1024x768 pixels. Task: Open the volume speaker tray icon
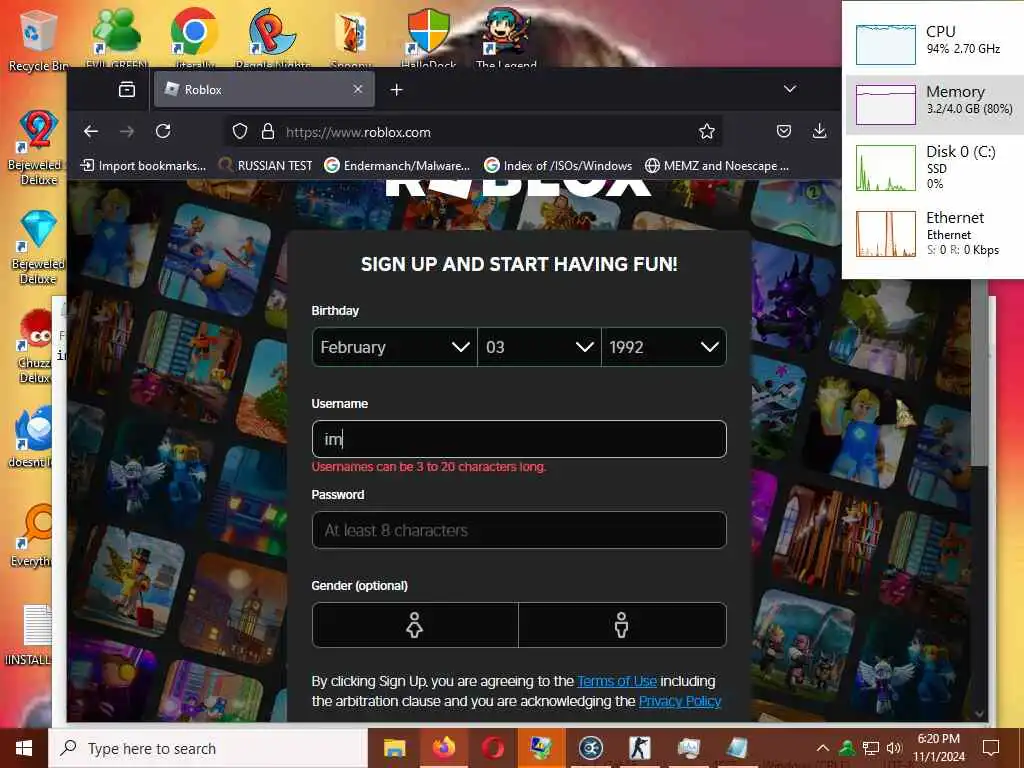pos(894,748)
